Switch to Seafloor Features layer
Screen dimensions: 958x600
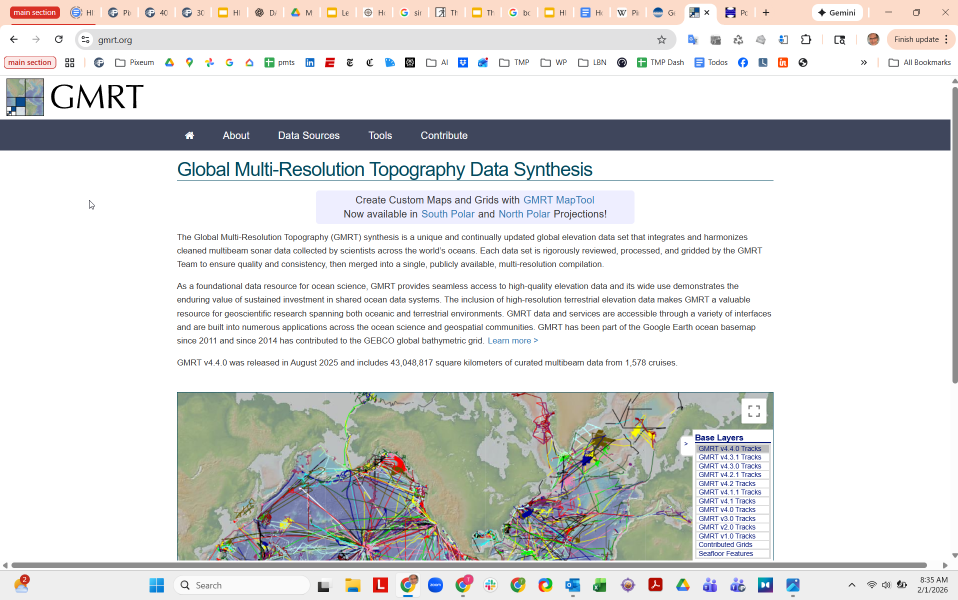tap(726, 553)
